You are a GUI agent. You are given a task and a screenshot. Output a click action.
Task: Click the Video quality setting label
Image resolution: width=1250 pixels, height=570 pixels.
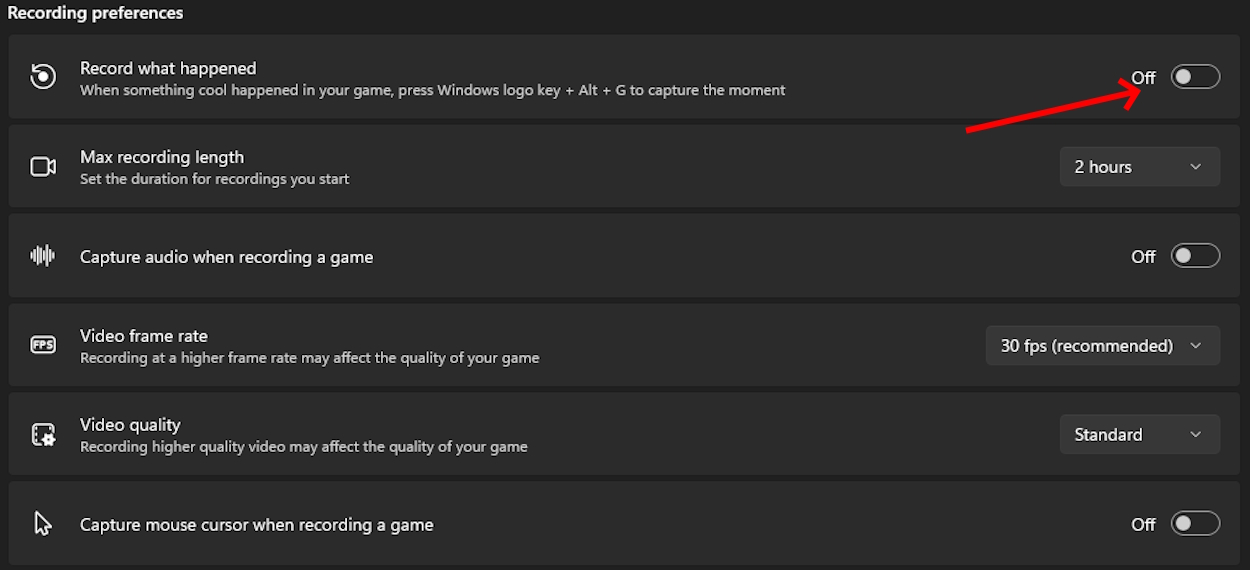pyautogui.click(x=130, y=425)
